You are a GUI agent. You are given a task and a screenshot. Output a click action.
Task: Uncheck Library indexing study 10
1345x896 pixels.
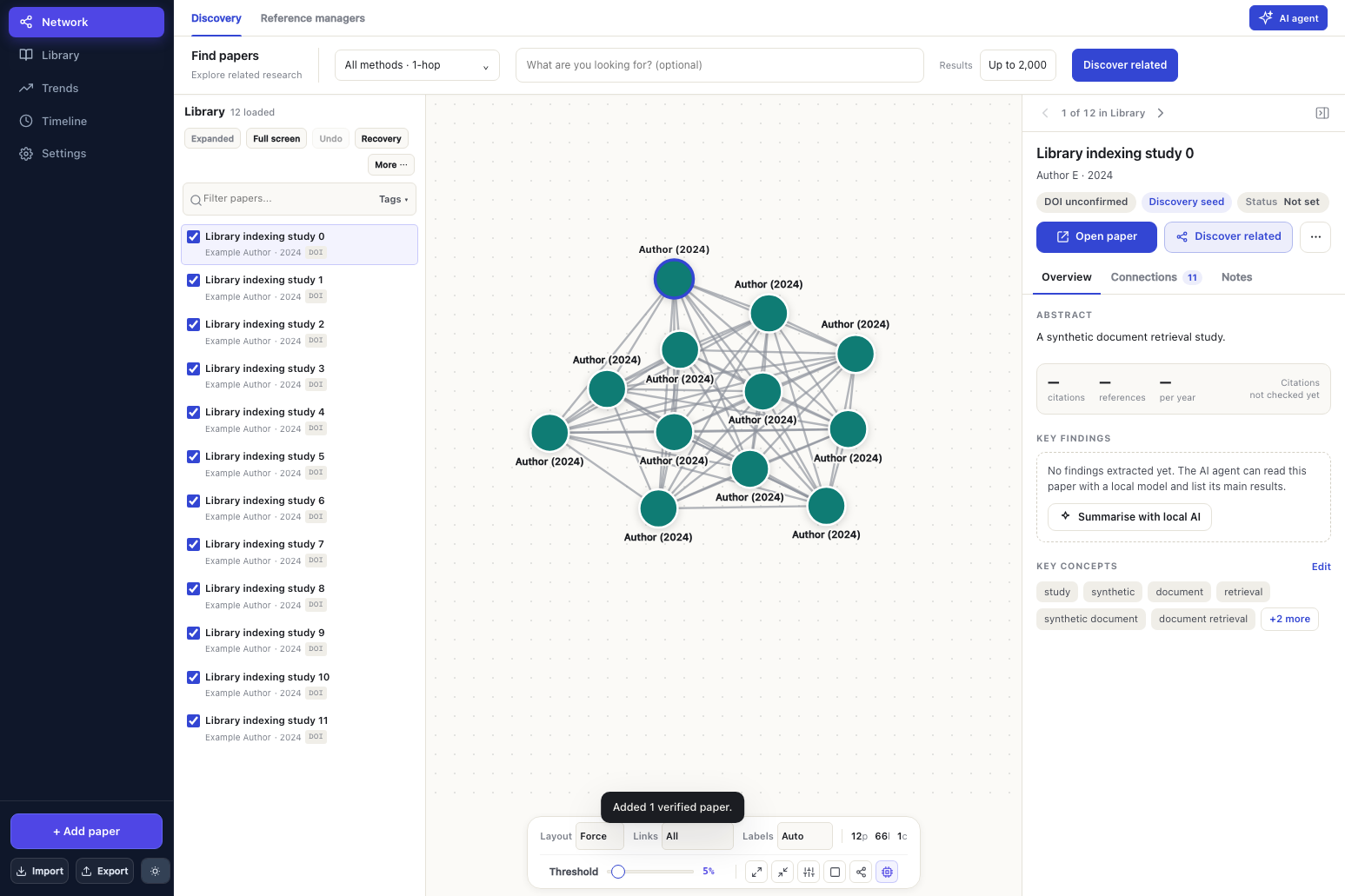click(x=194, y=677)
